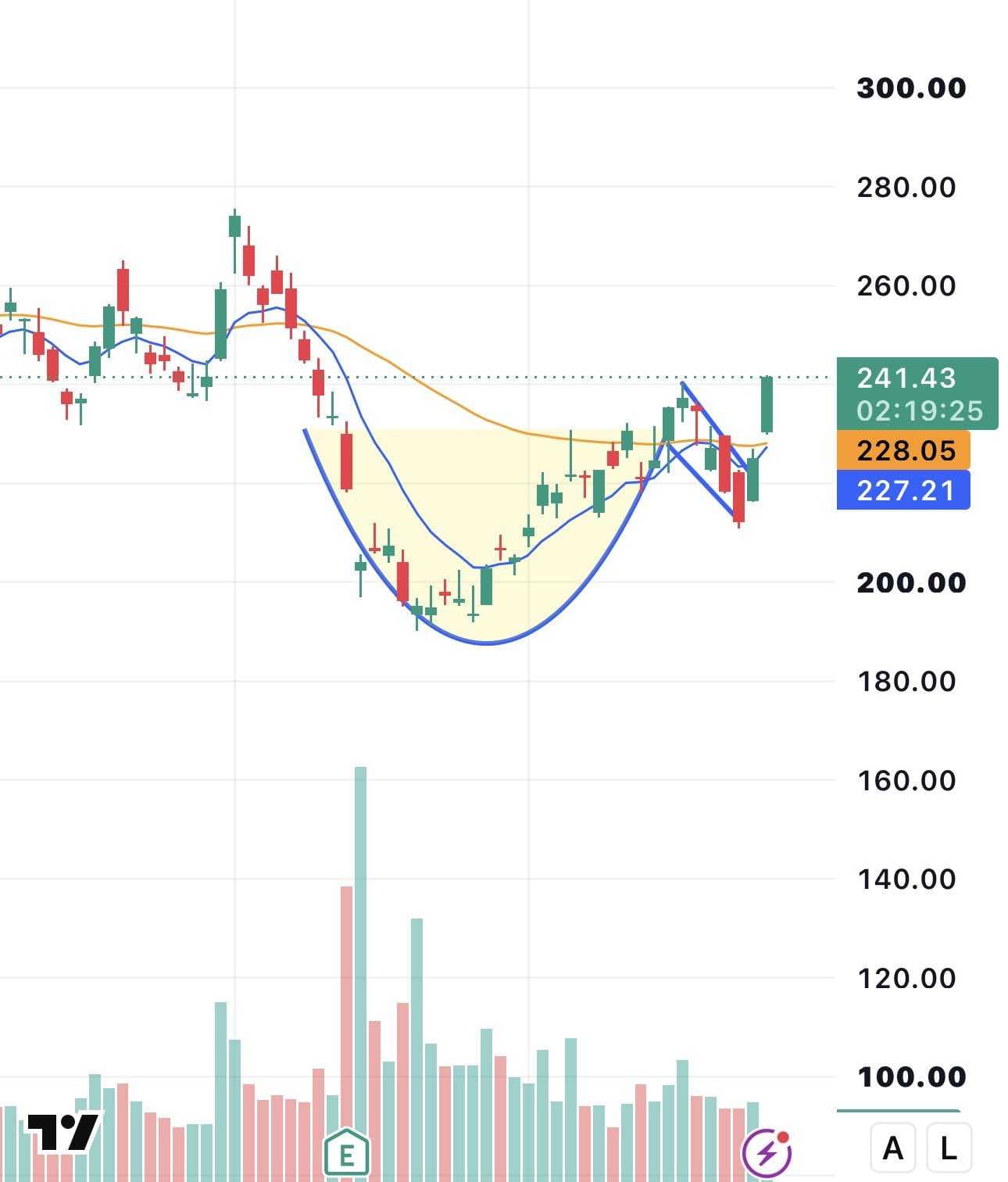Click the large red candle in the cup

pyautogui.click(x=346, y=460)
